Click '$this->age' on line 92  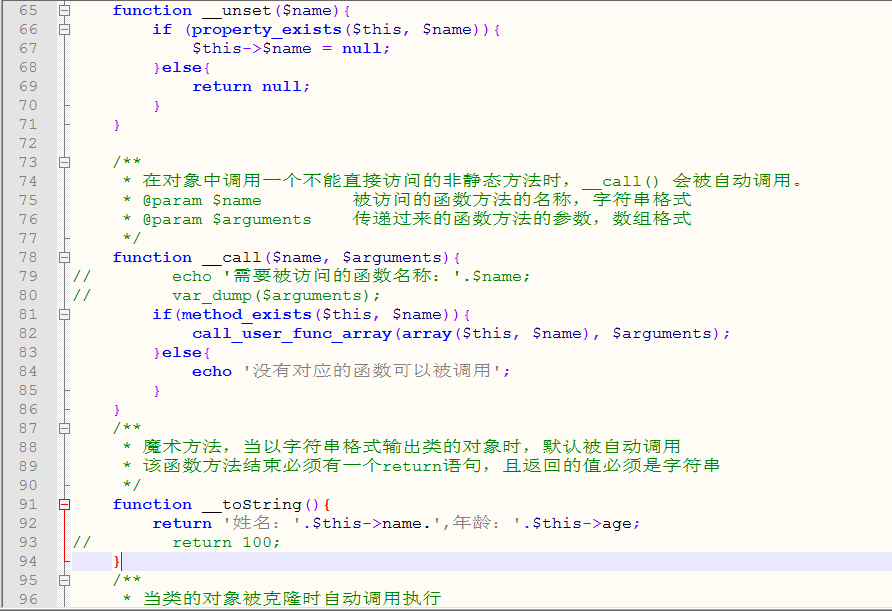(581, 523)
